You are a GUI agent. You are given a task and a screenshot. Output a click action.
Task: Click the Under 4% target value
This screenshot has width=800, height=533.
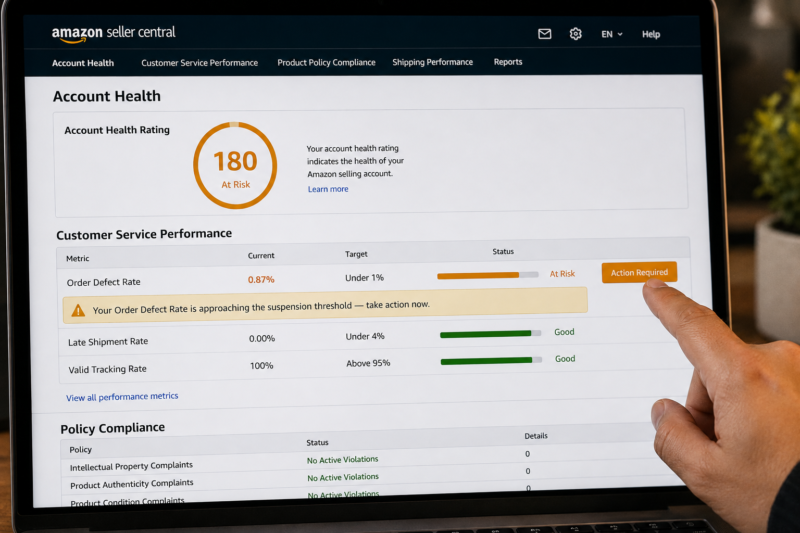click(x=365, y=336)
